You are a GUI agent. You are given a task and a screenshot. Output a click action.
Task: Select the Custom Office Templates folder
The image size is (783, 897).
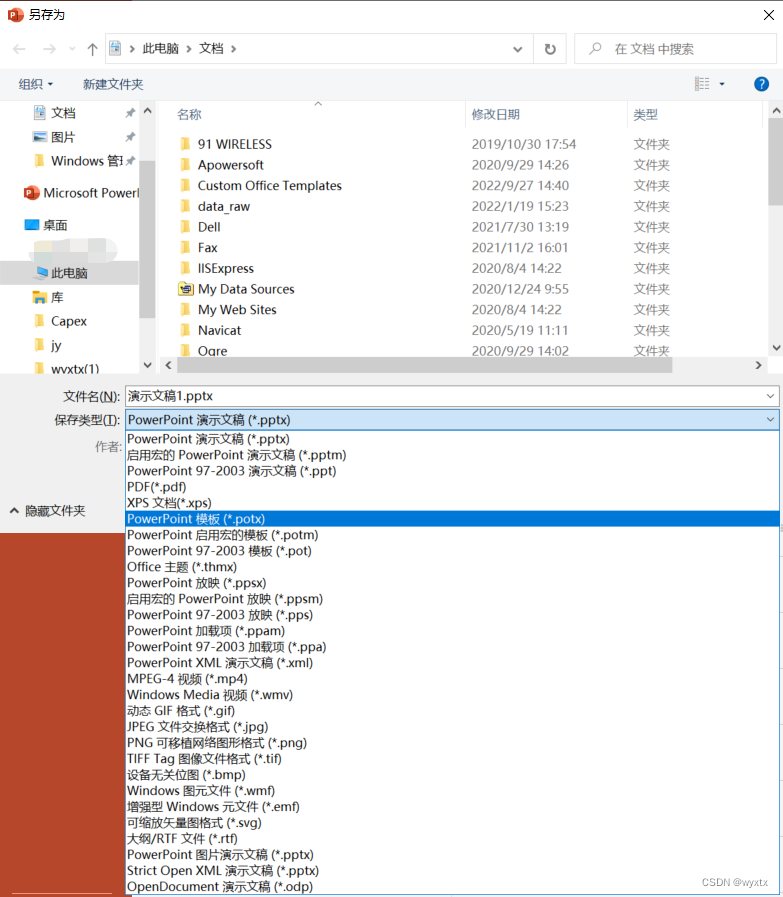(x=269, y=185)
